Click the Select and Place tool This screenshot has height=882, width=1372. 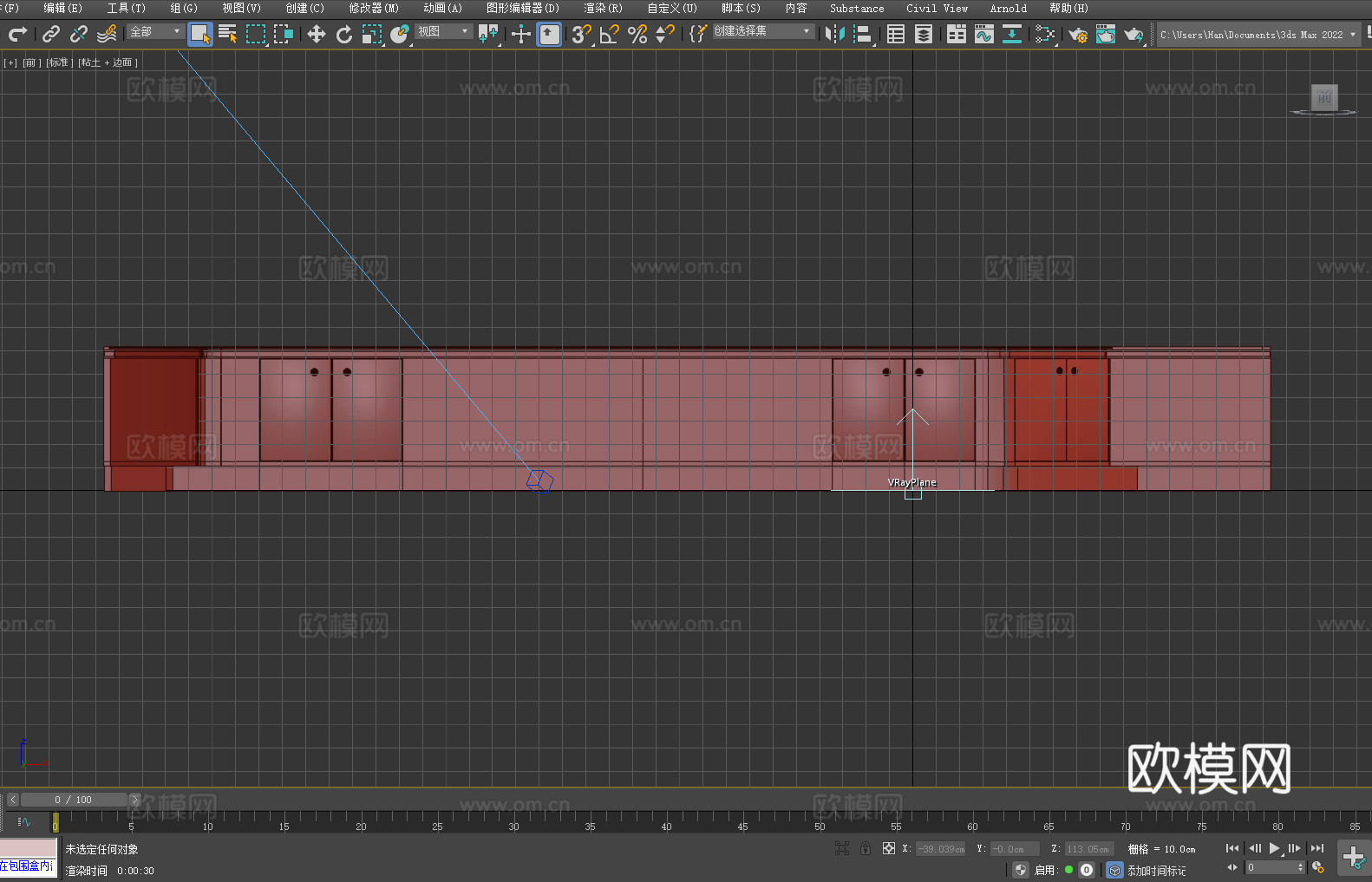400,34
